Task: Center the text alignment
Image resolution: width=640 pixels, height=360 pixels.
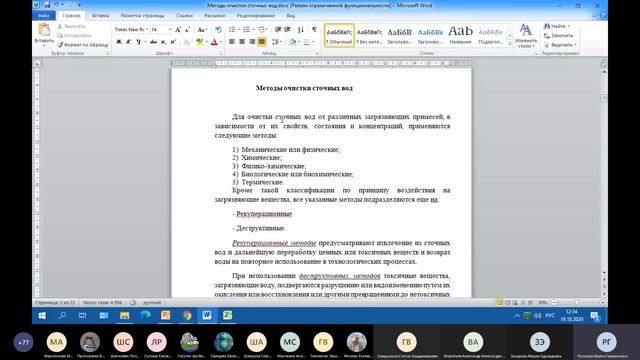Action: coord(242,42)
